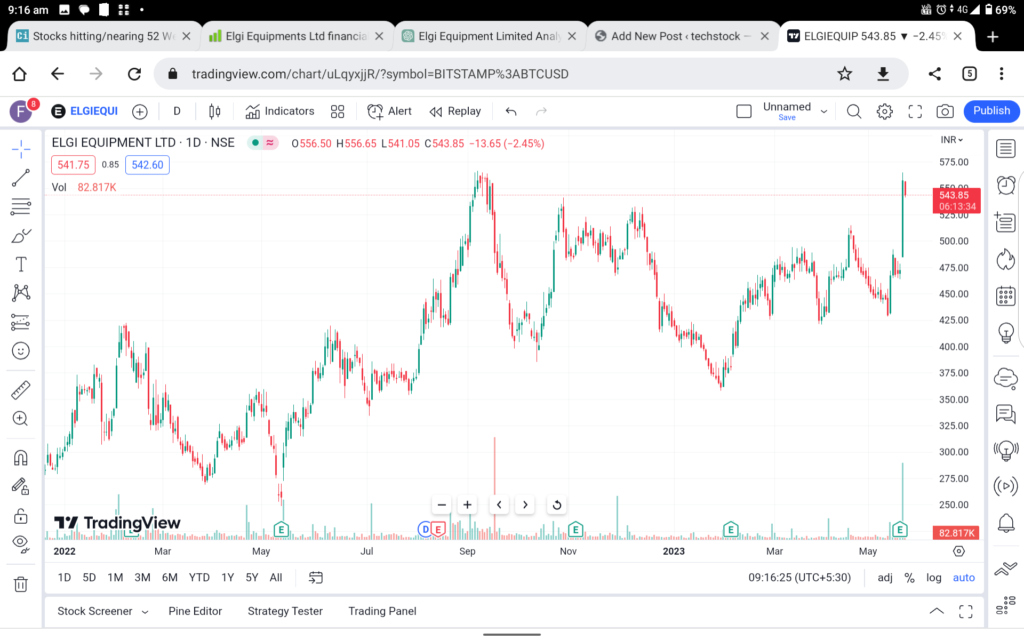Toggle the log scale option
Viewport: 1024px width, 640px height.
(934, 578)
